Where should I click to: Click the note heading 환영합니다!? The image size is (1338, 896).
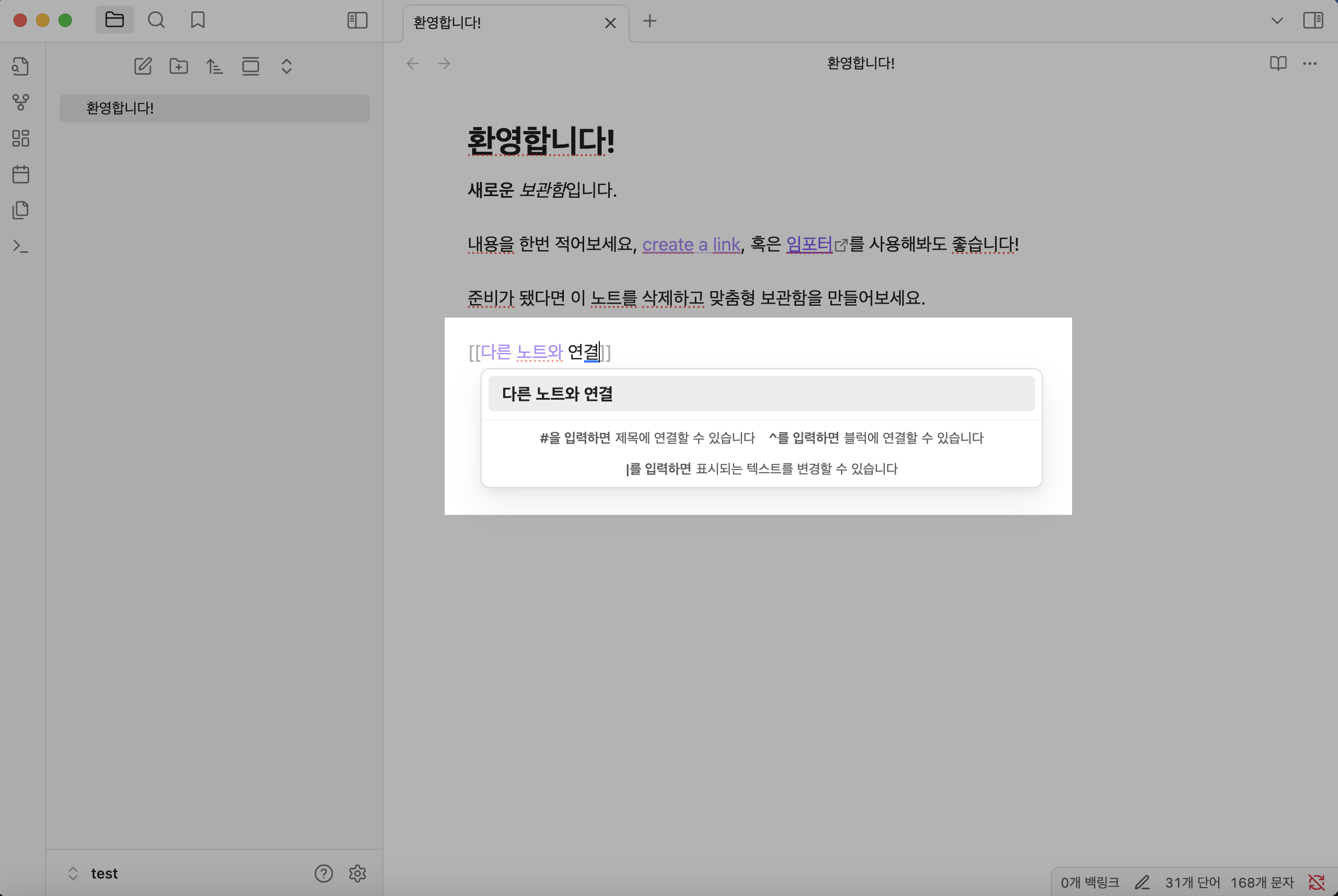point(541,141)
